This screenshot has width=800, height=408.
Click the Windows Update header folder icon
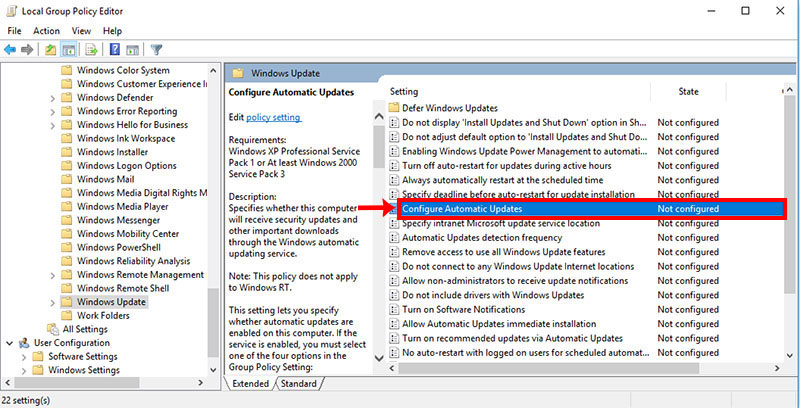coord(238,73)
